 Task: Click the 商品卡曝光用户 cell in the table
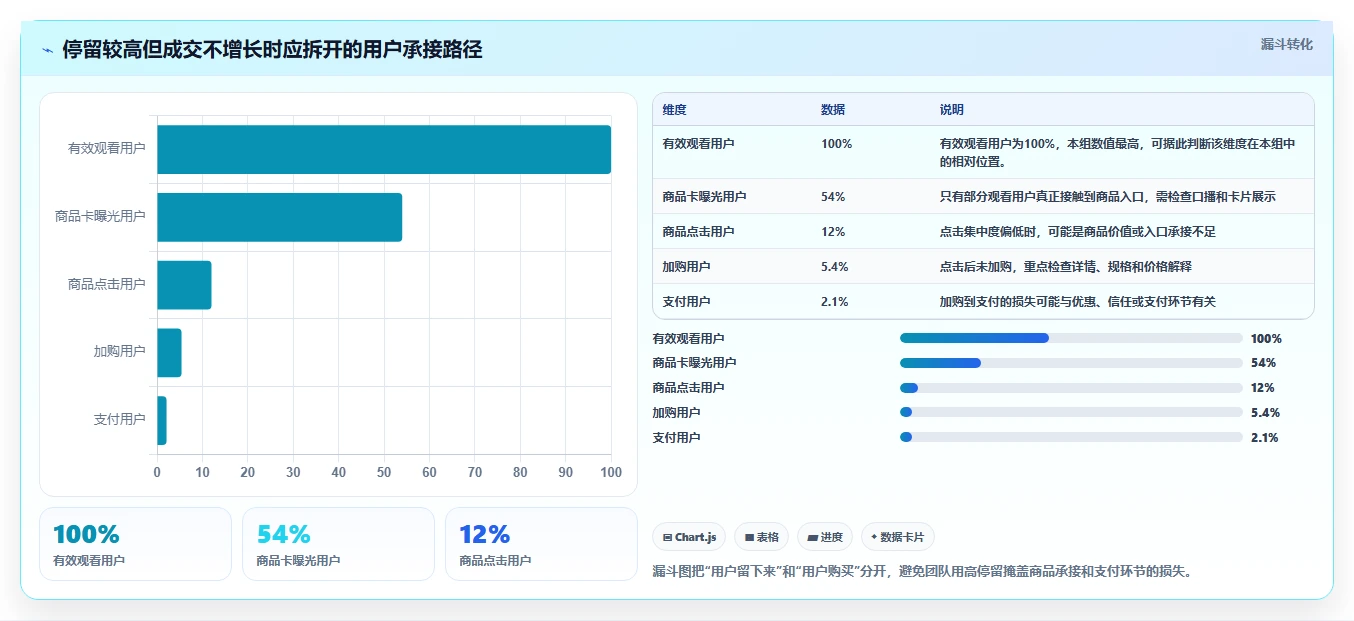(x=704, y=197)
